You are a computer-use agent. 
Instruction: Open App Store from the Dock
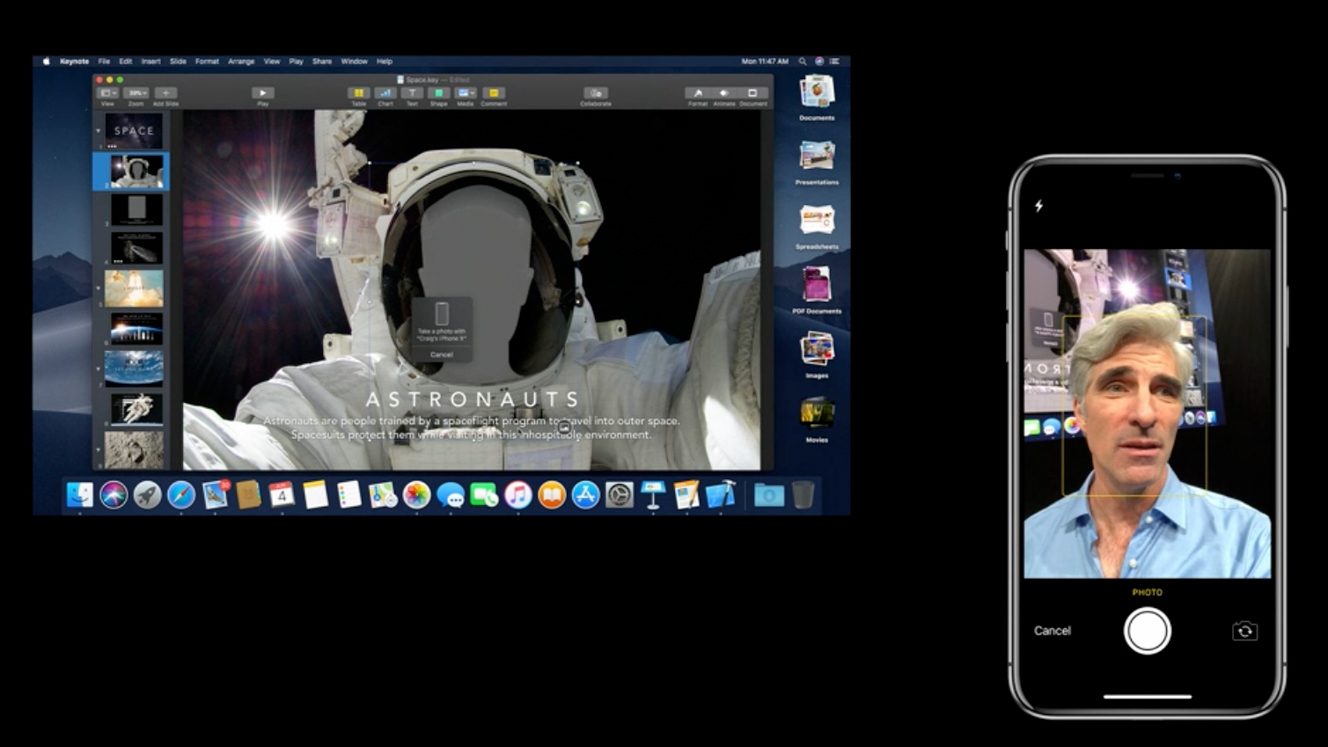[585, 494]
